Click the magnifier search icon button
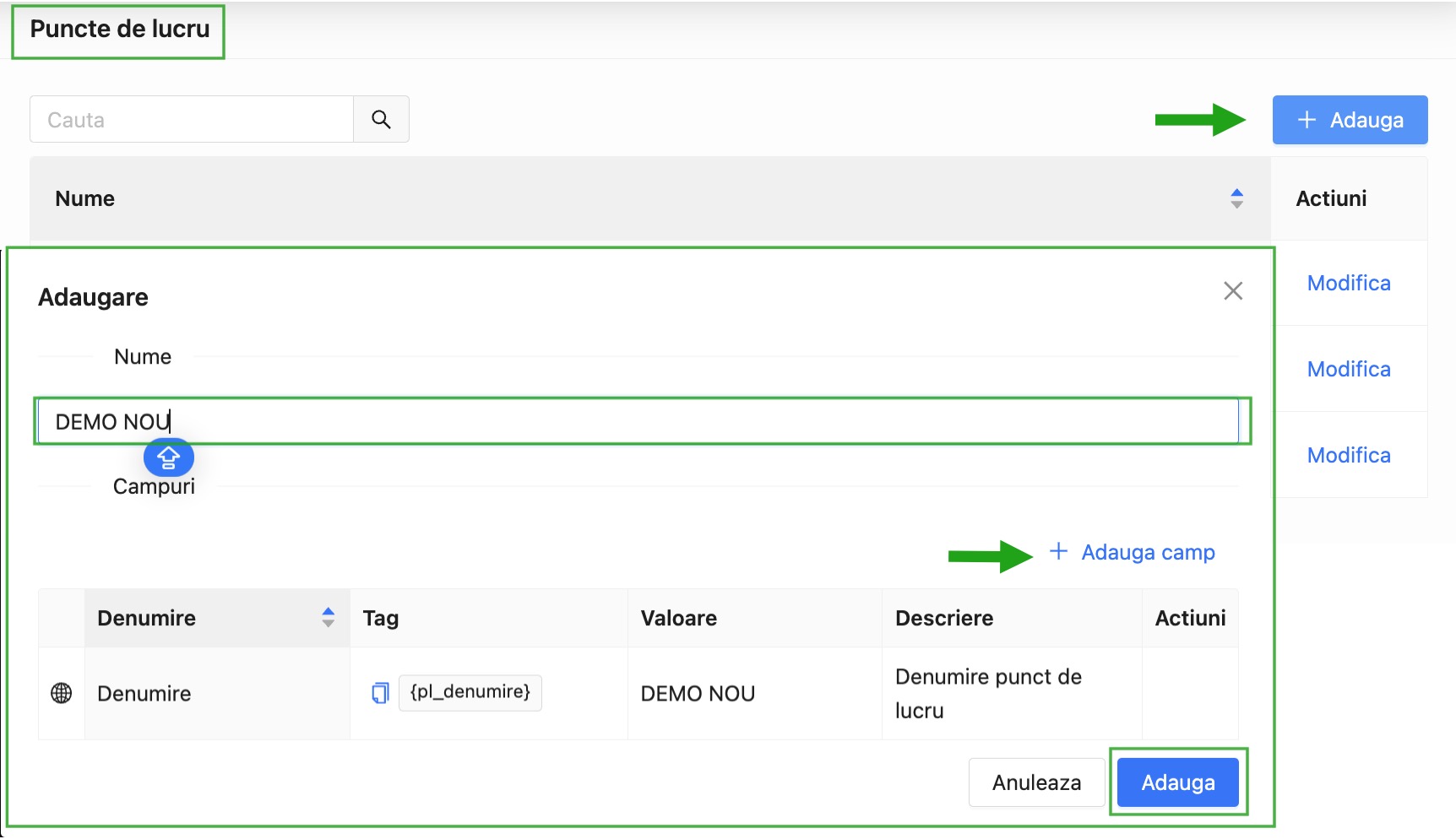 (x=381, y=119)
